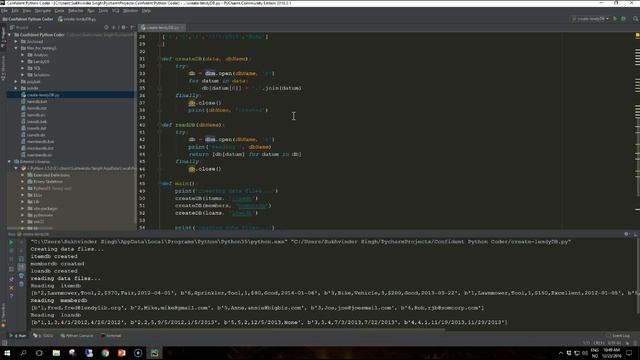Place cursor on line 48 def main()

pyautogui.click(x=179, y=184)
